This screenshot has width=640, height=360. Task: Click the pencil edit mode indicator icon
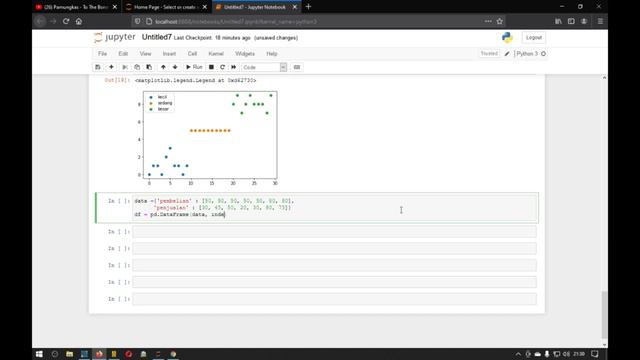tap(507, 53)
